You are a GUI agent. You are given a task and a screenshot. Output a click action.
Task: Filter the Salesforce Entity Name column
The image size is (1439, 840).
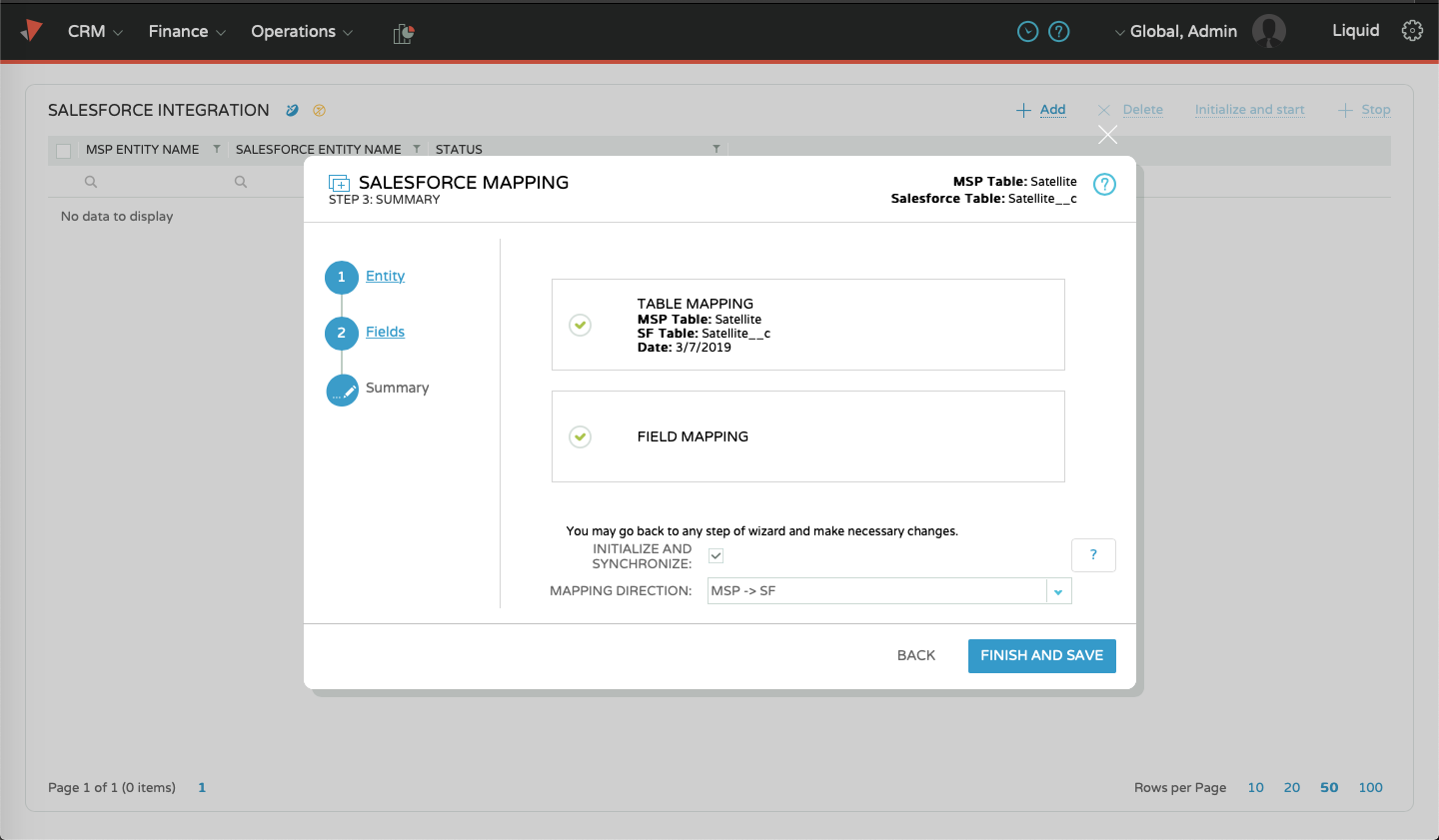tap(417, 149)
